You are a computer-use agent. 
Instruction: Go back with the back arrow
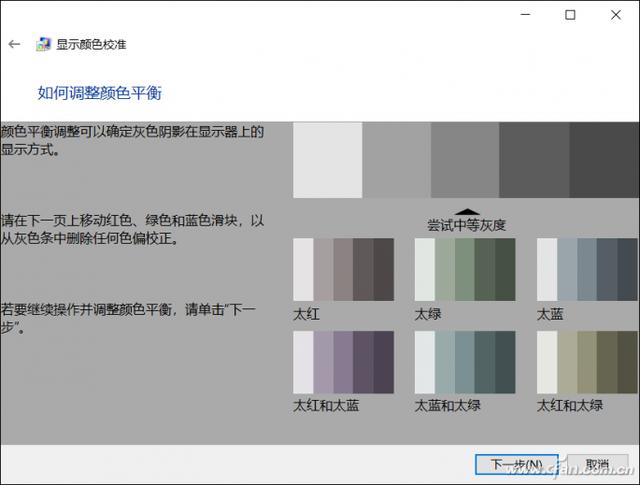pyautogui.click(x=14, y=44)
